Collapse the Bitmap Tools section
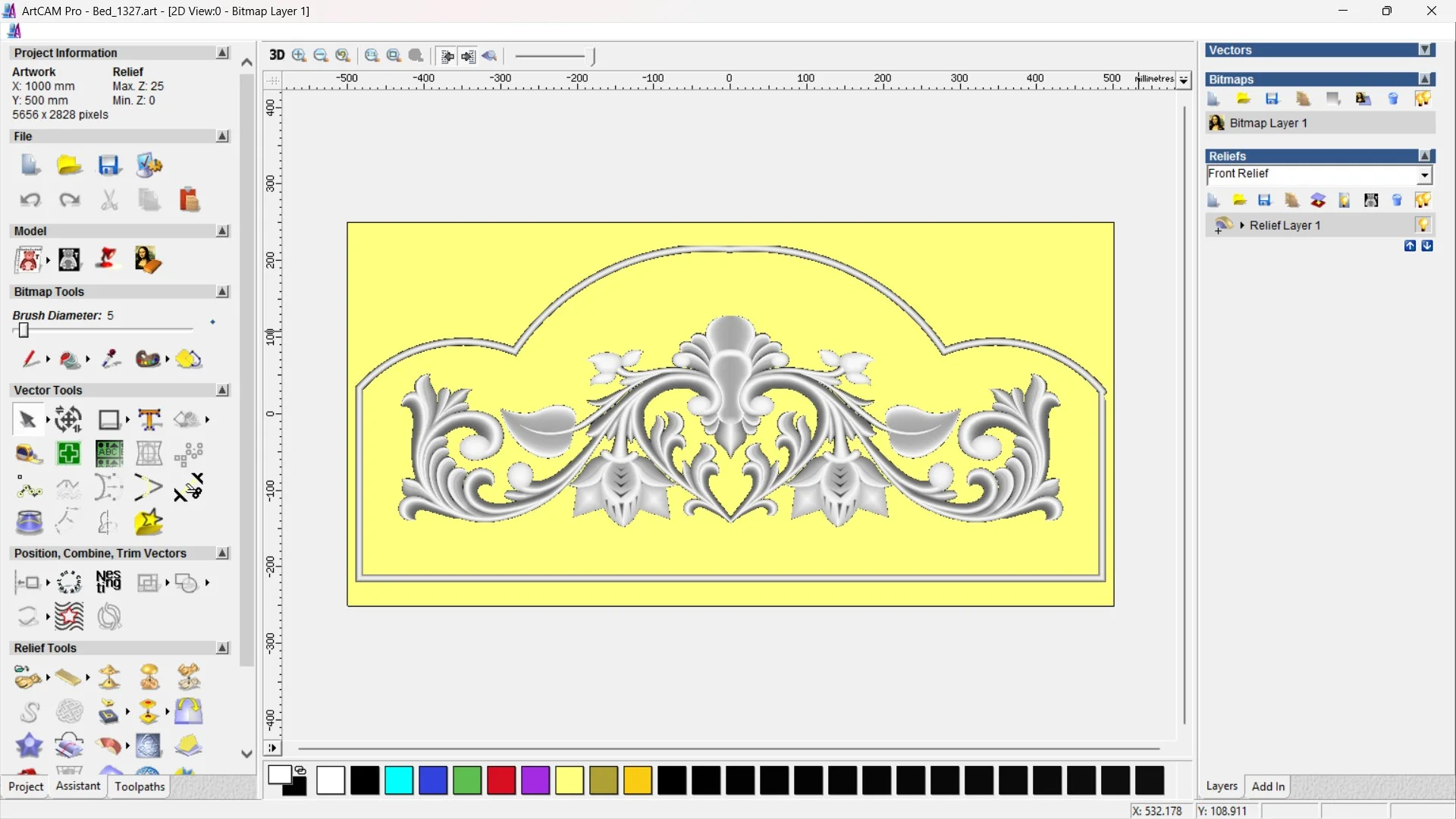 point(222,292)
